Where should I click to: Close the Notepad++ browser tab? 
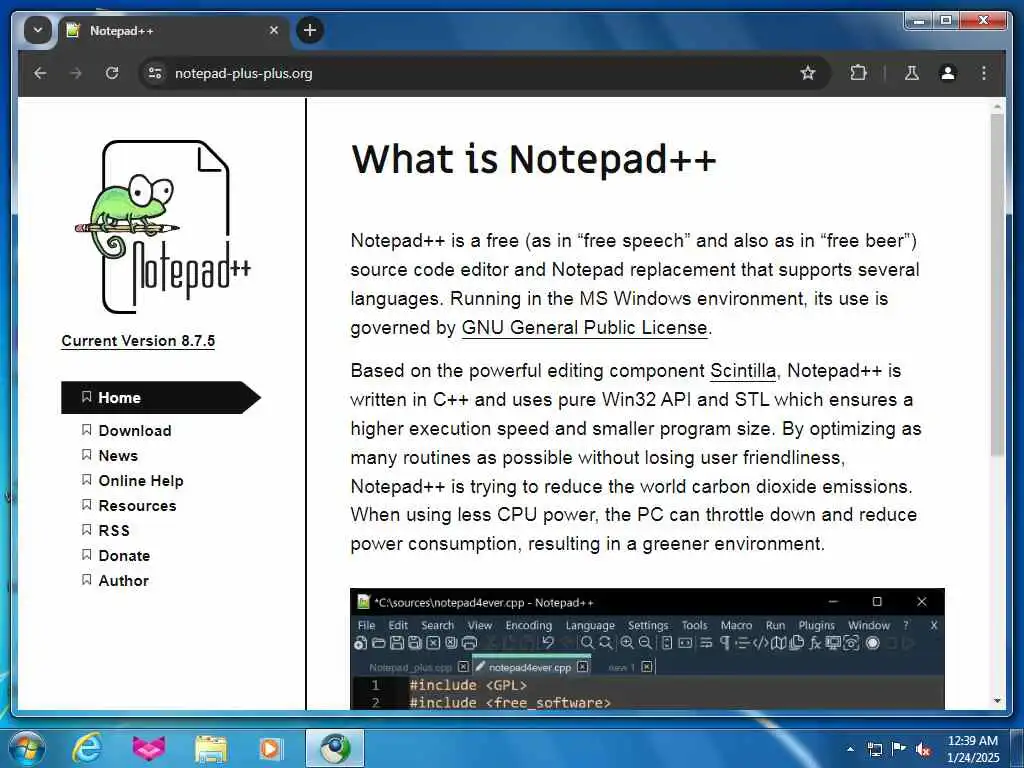274,30
